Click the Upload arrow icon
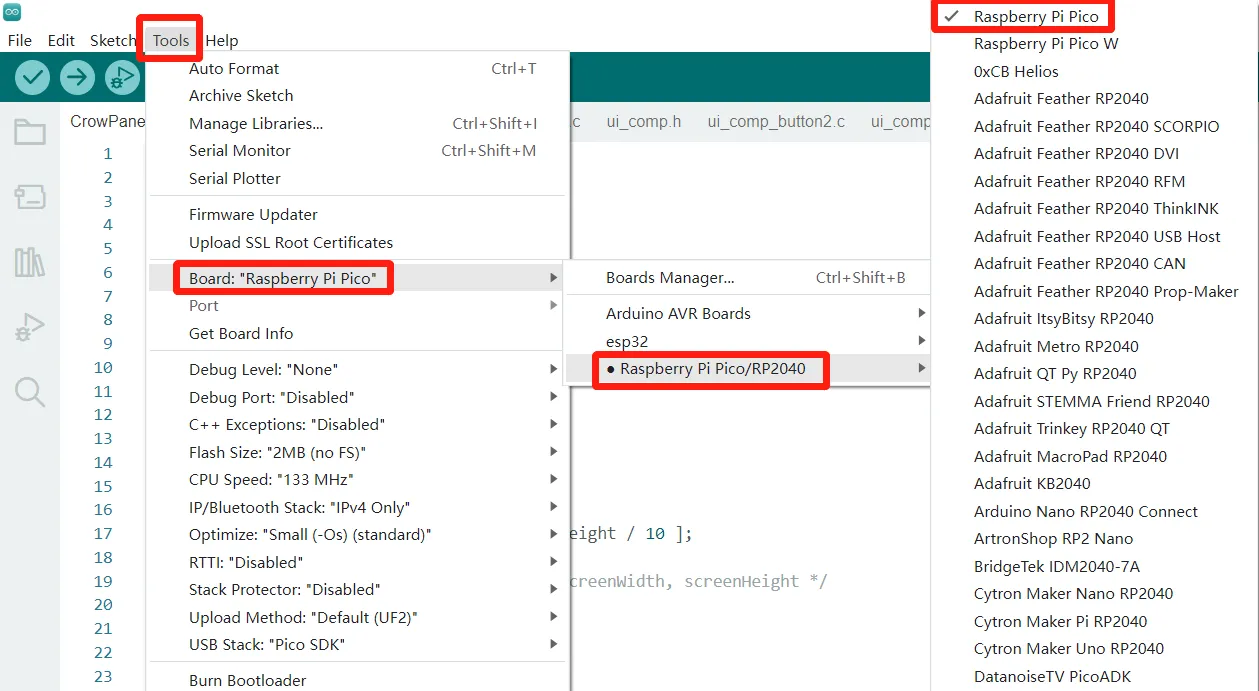This screenshot has height=691, width=1259. click(x=77, y=77)
